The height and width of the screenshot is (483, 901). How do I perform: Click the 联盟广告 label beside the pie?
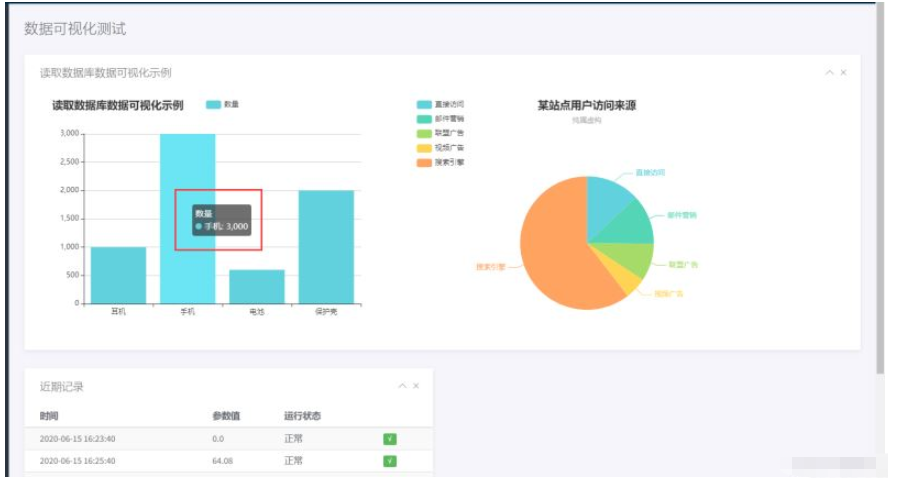pos(683,265)
